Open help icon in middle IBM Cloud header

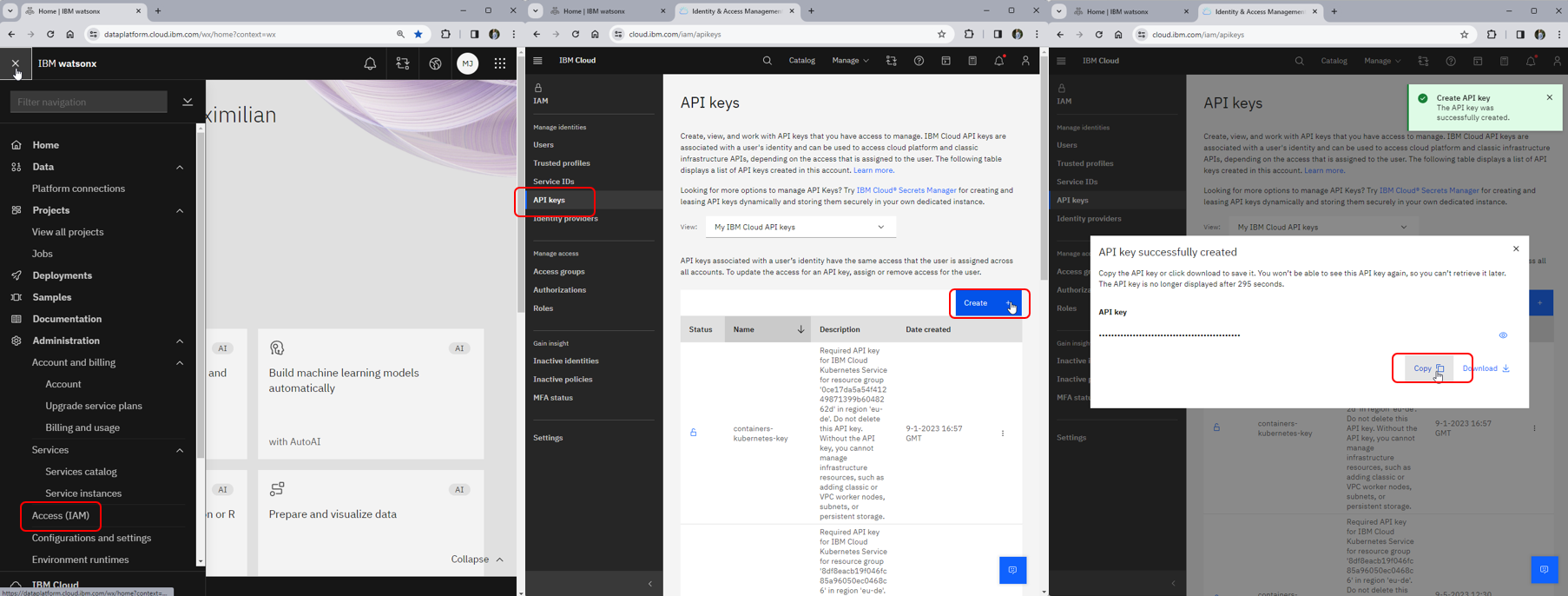919,61
